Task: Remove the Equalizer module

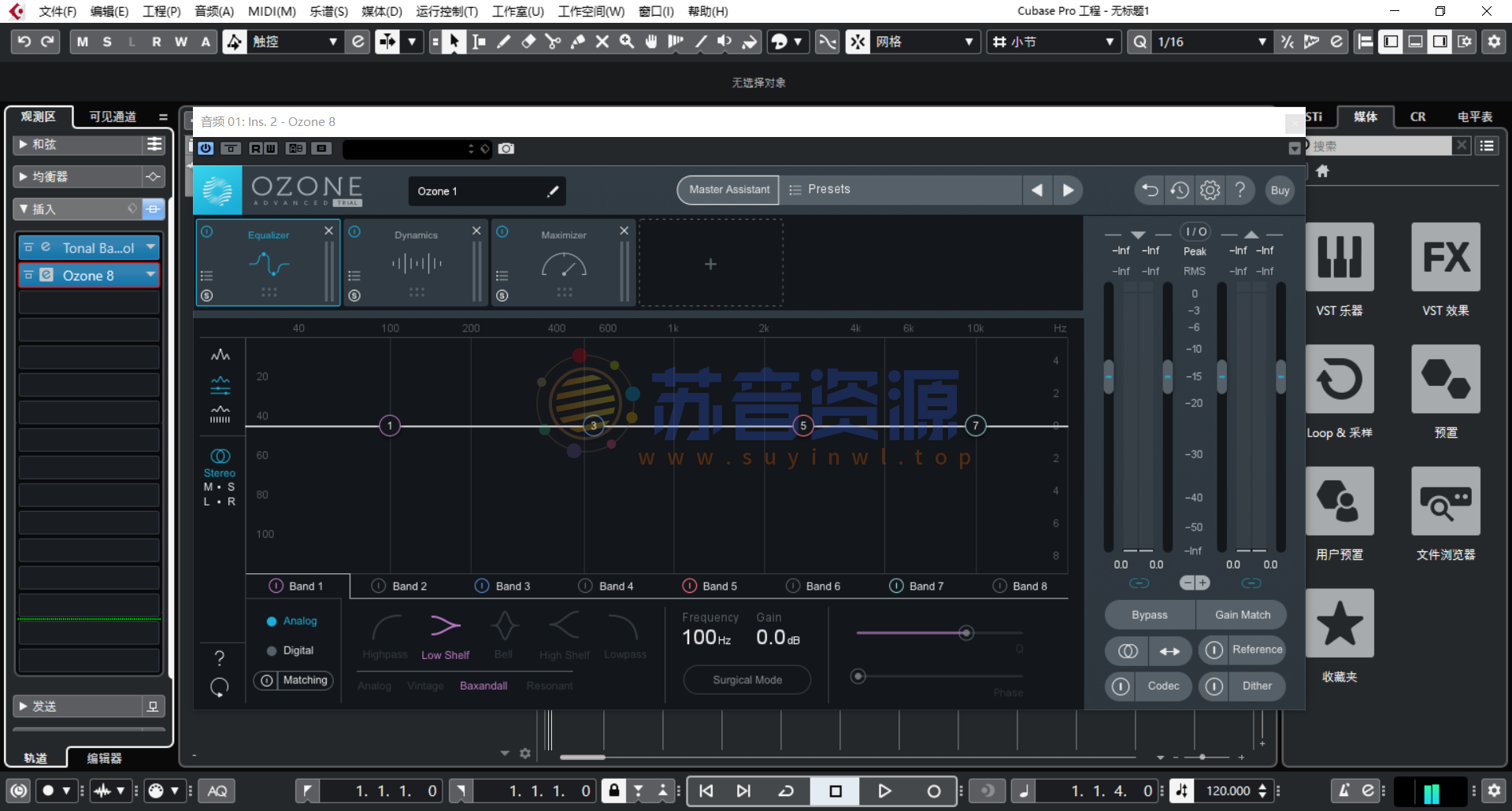Action: click(x=329, y=231)
